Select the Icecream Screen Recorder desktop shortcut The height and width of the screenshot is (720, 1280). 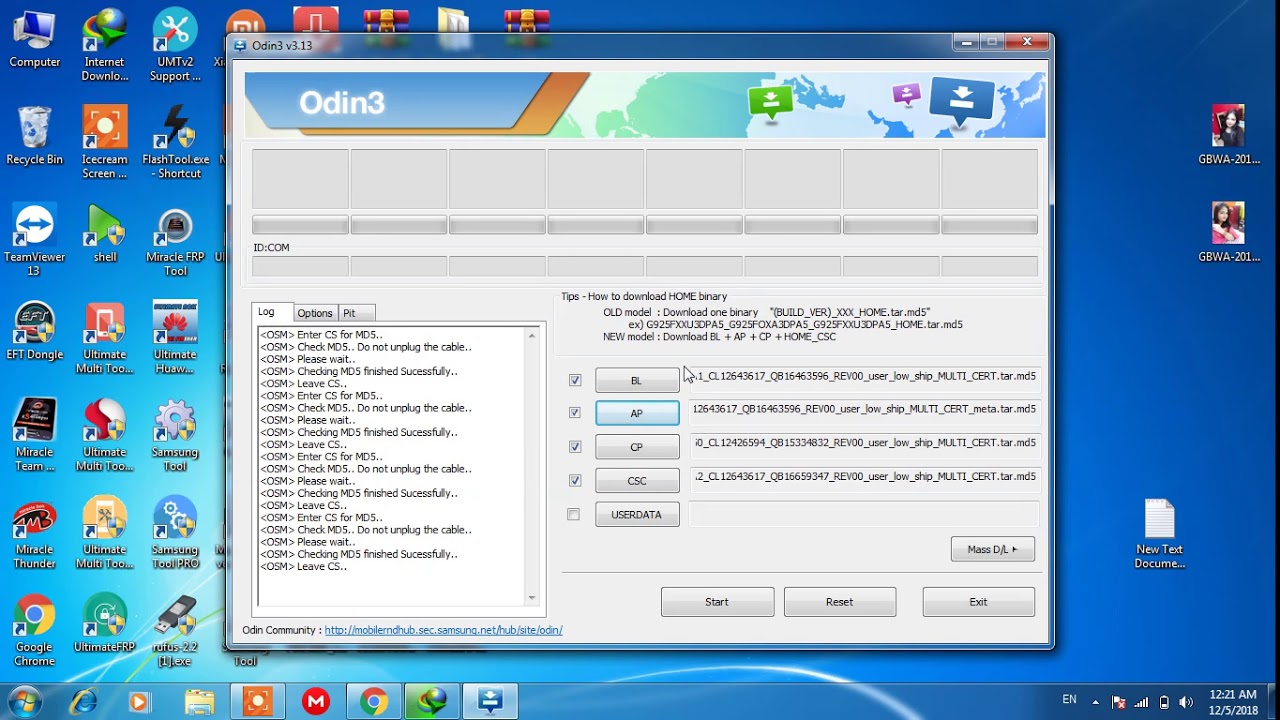pos(105,143)
